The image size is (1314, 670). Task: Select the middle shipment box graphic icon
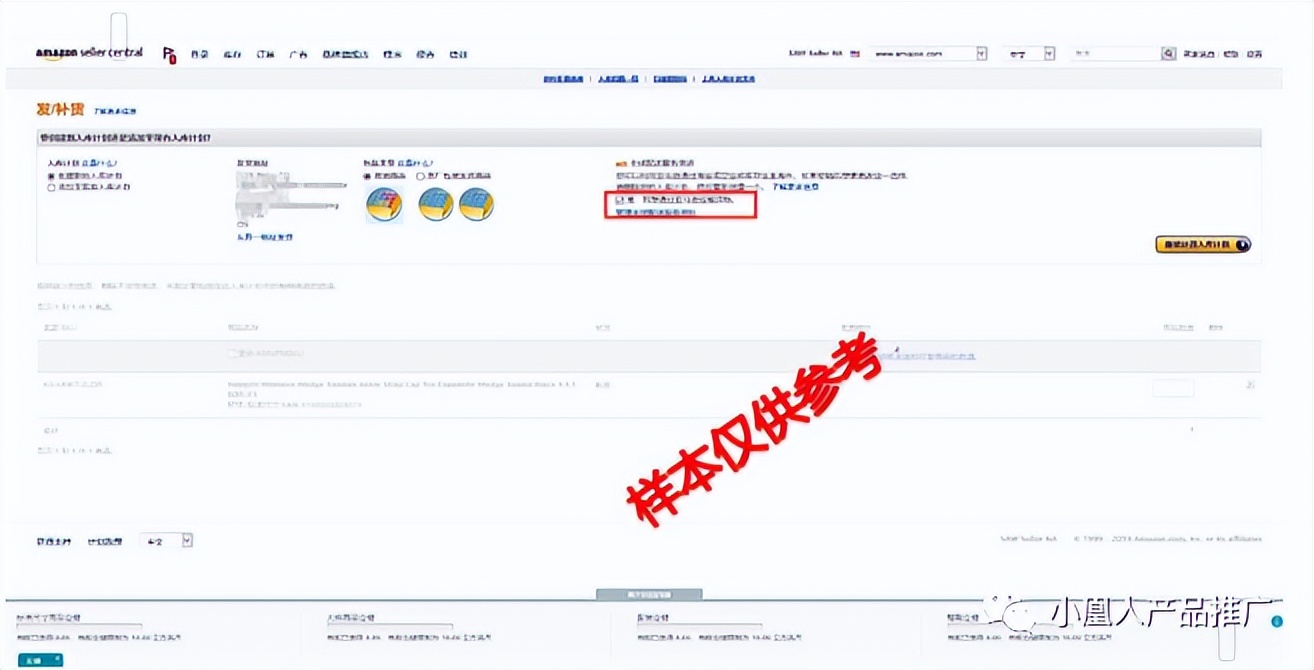436,203
